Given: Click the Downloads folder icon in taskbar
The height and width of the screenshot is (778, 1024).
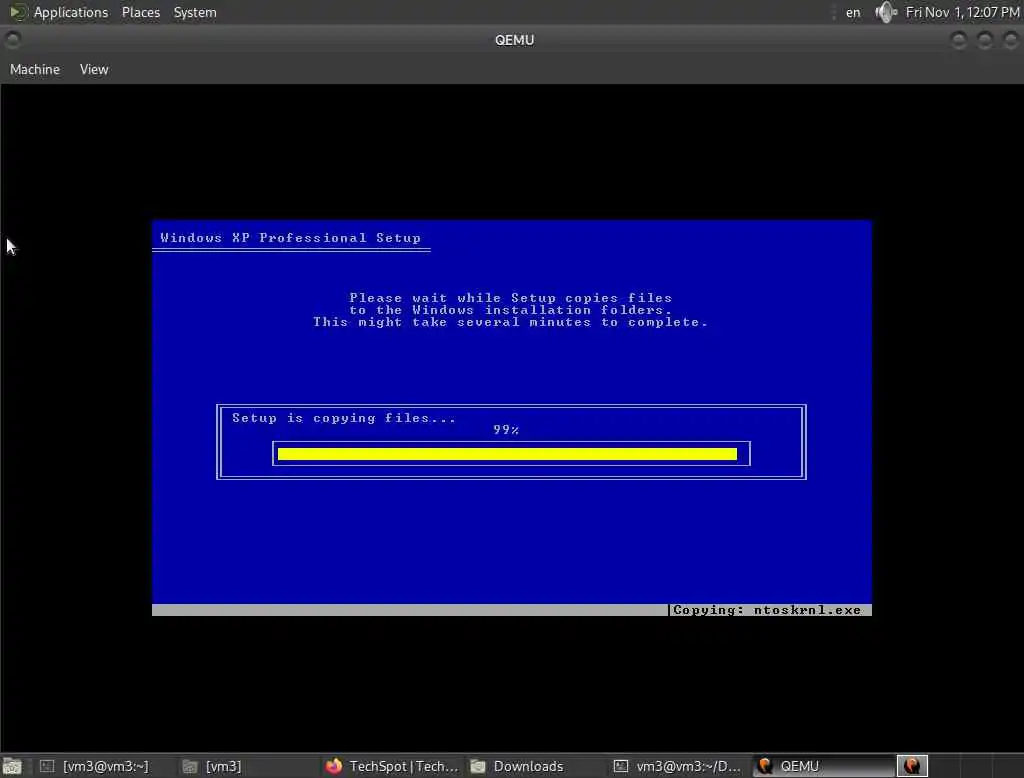Looking at the screenshot, I should click(478, 766).
